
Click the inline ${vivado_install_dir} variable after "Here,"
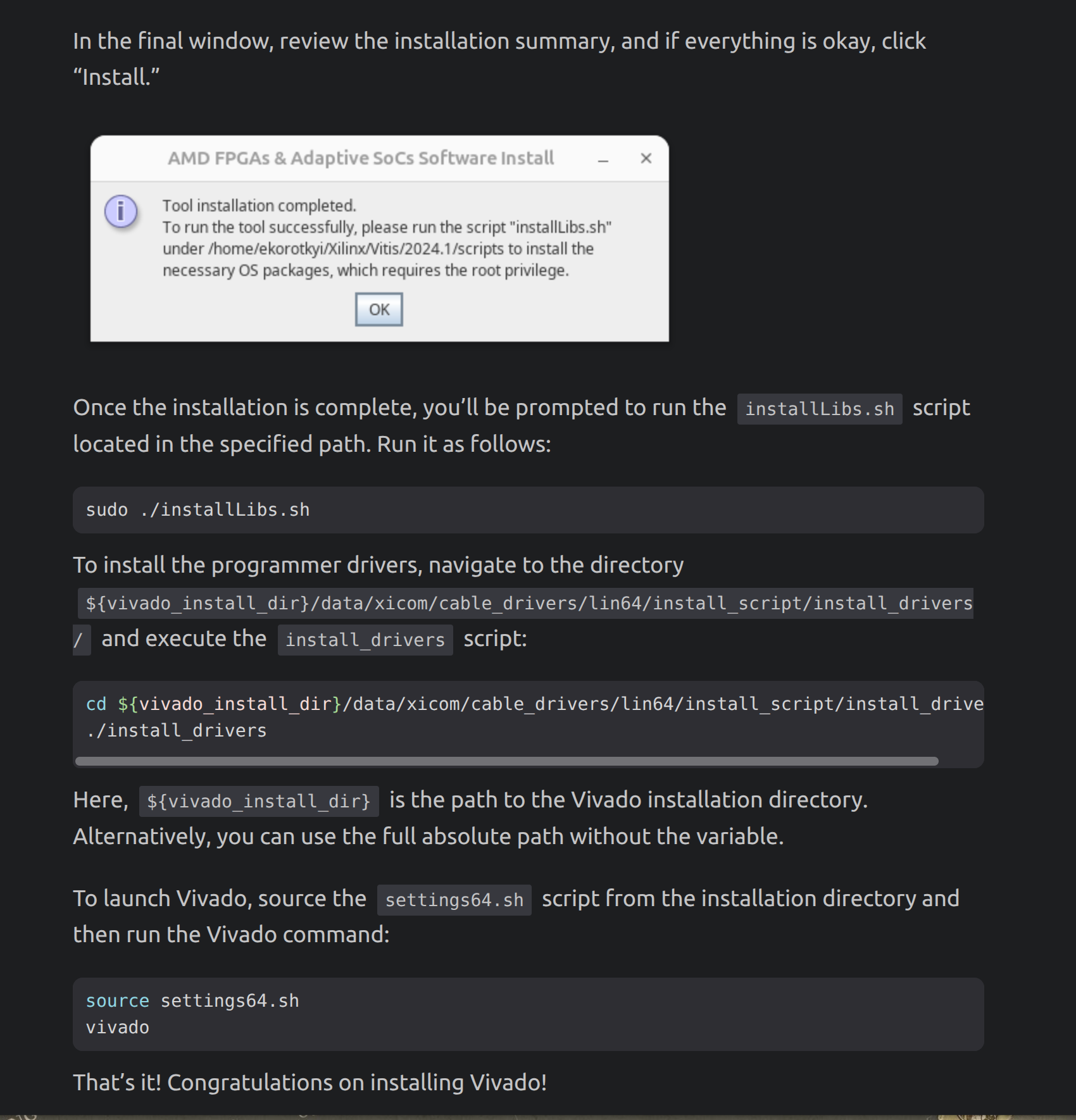click(x=258, y=801)
